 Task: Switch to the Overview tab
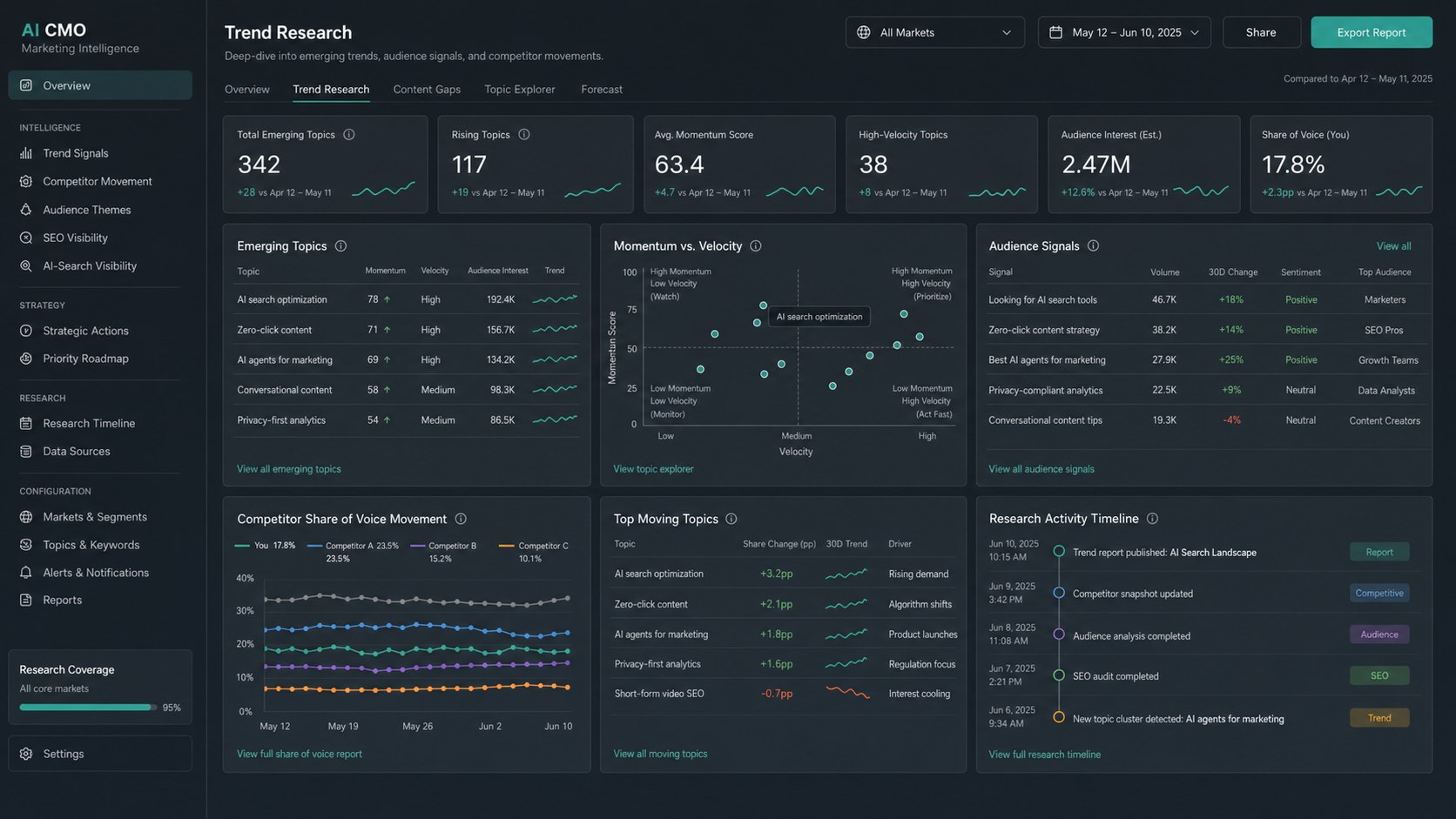pyautogui.click(x=247, y=90)
